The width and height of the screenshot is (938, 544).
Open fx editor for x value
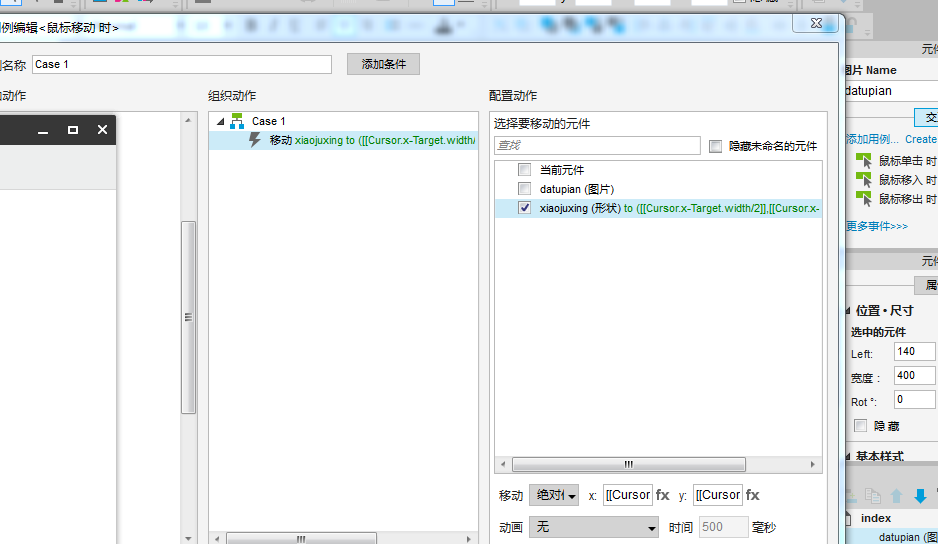point(663,495)
